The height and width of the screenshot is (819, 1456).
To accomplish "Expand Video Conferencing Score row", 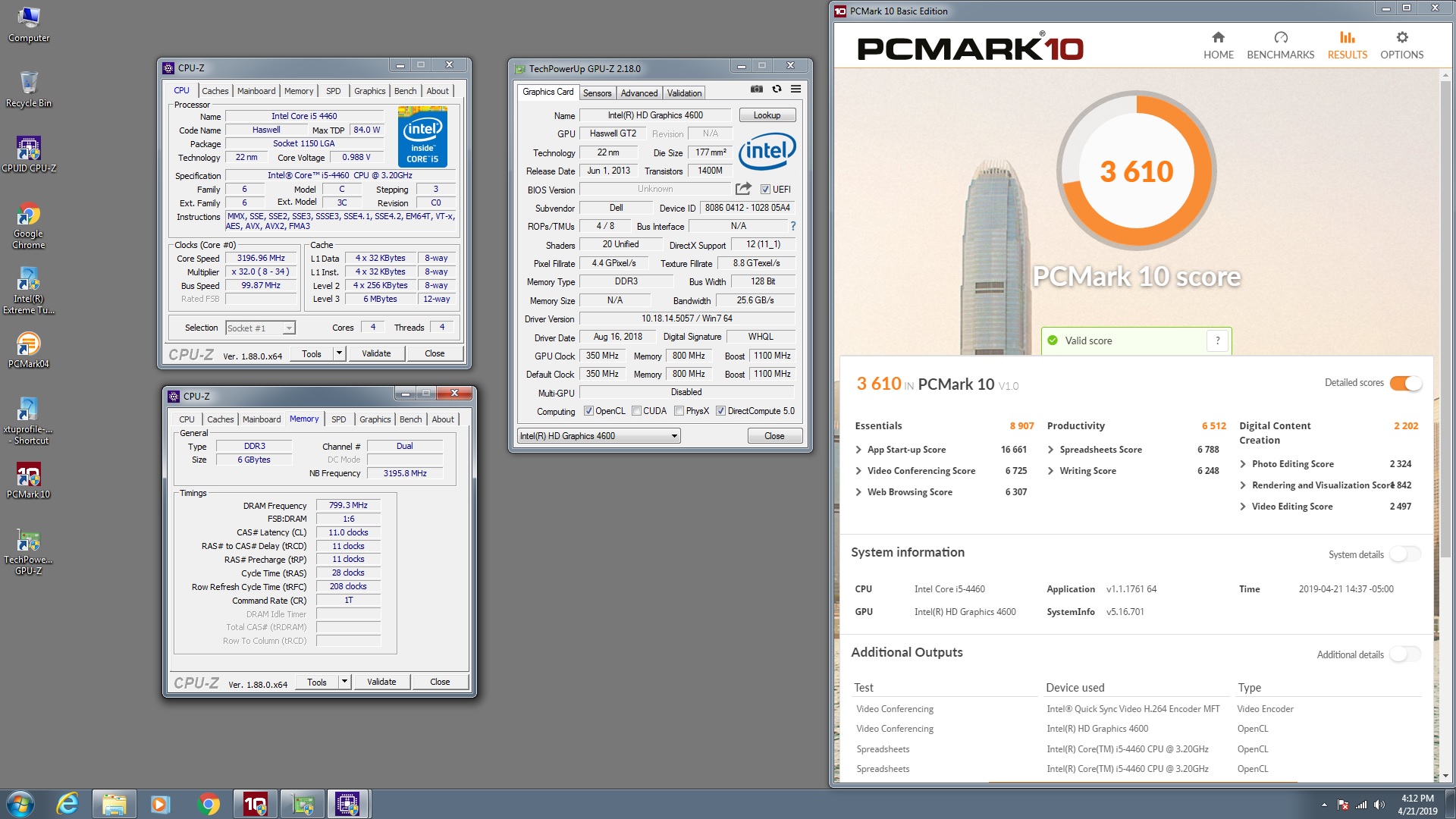I will [x=858, y=471].
